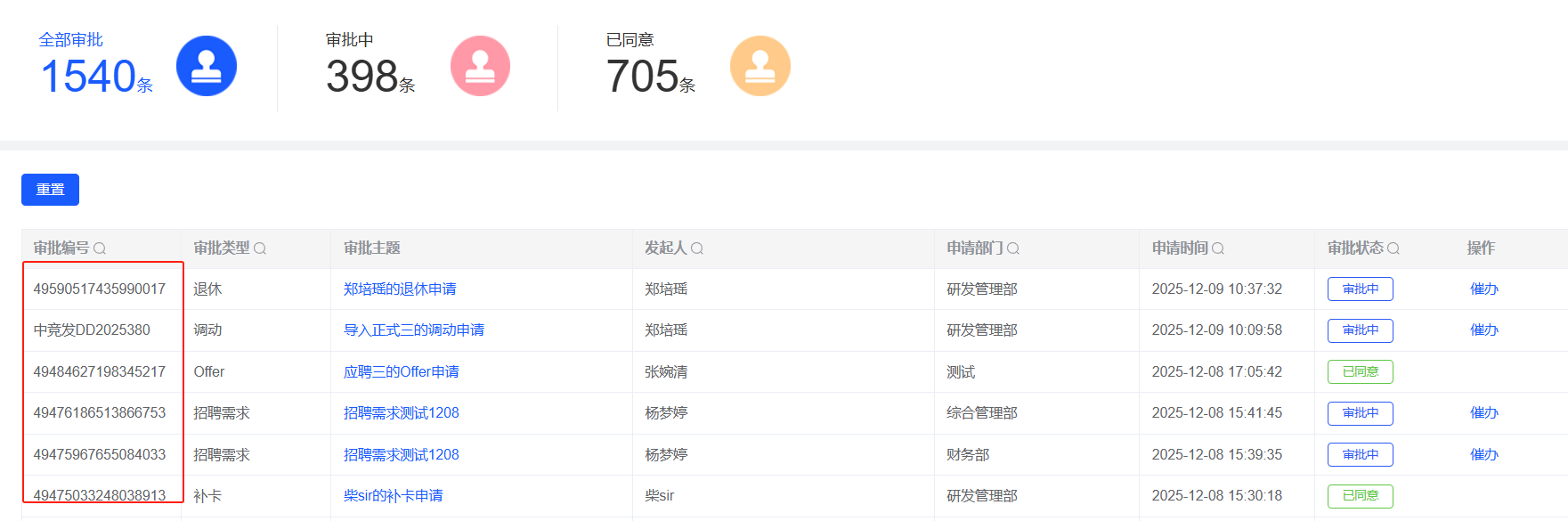Click search icon beside 审批状态 header
Viewport: 1568px width, 521px height.
pyautogui.click(x=1393, y=248)
